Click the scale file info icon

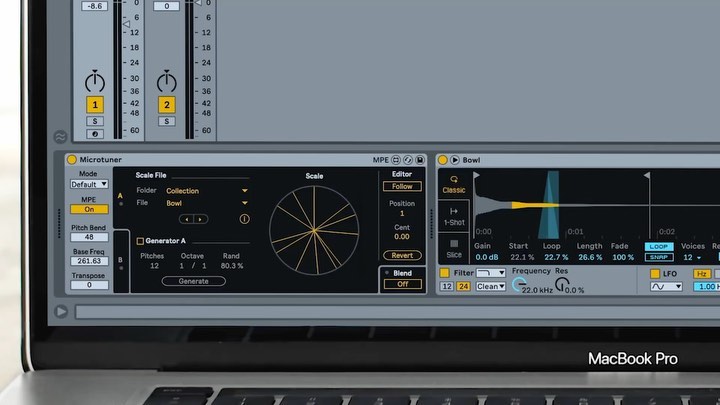pos(244,218)
